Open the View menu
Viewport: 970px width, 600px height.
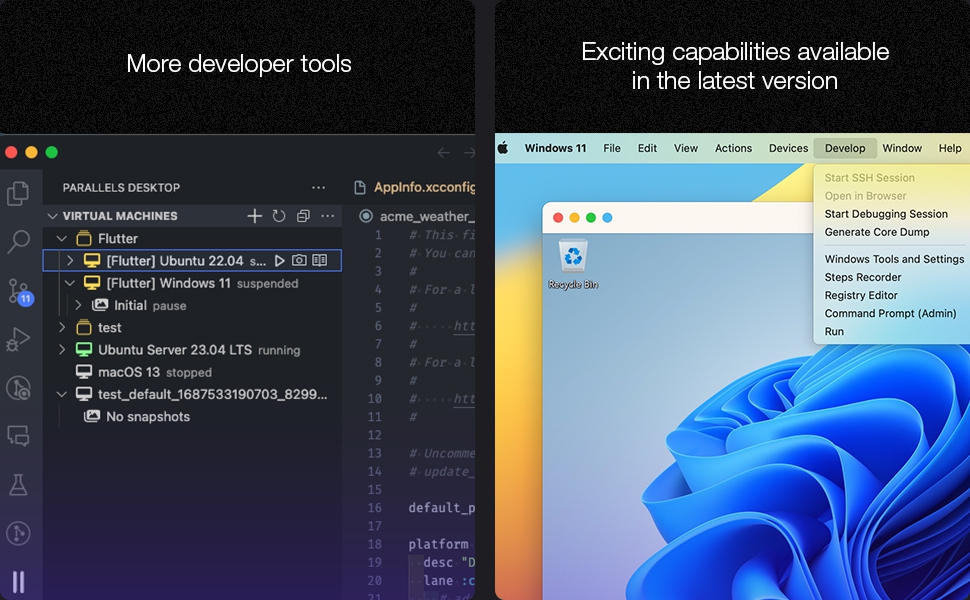(x=685, y=148)
